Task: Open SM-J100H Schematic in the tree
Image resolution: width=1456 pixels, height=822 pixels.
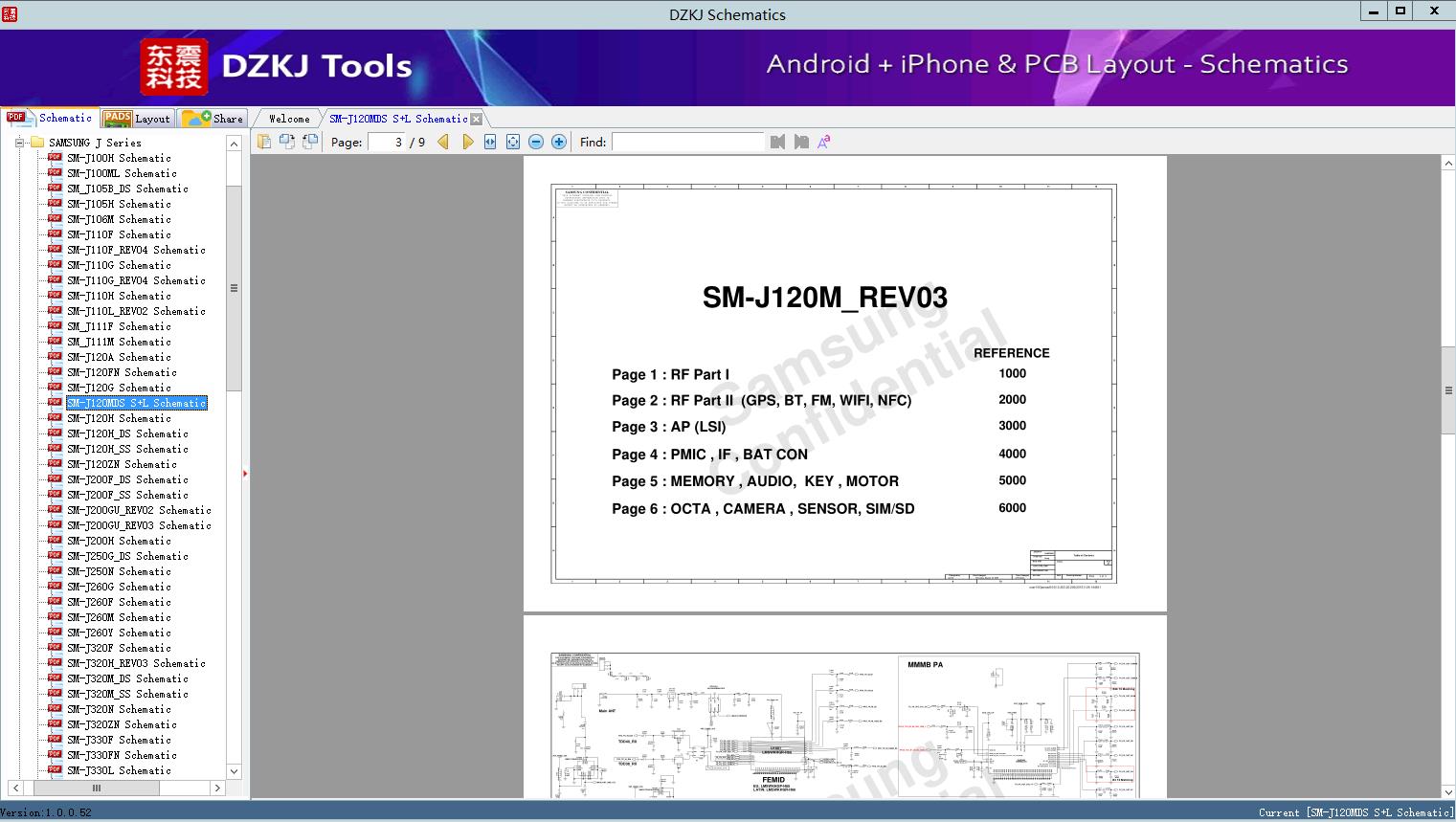Action: (x=119, y=158)
